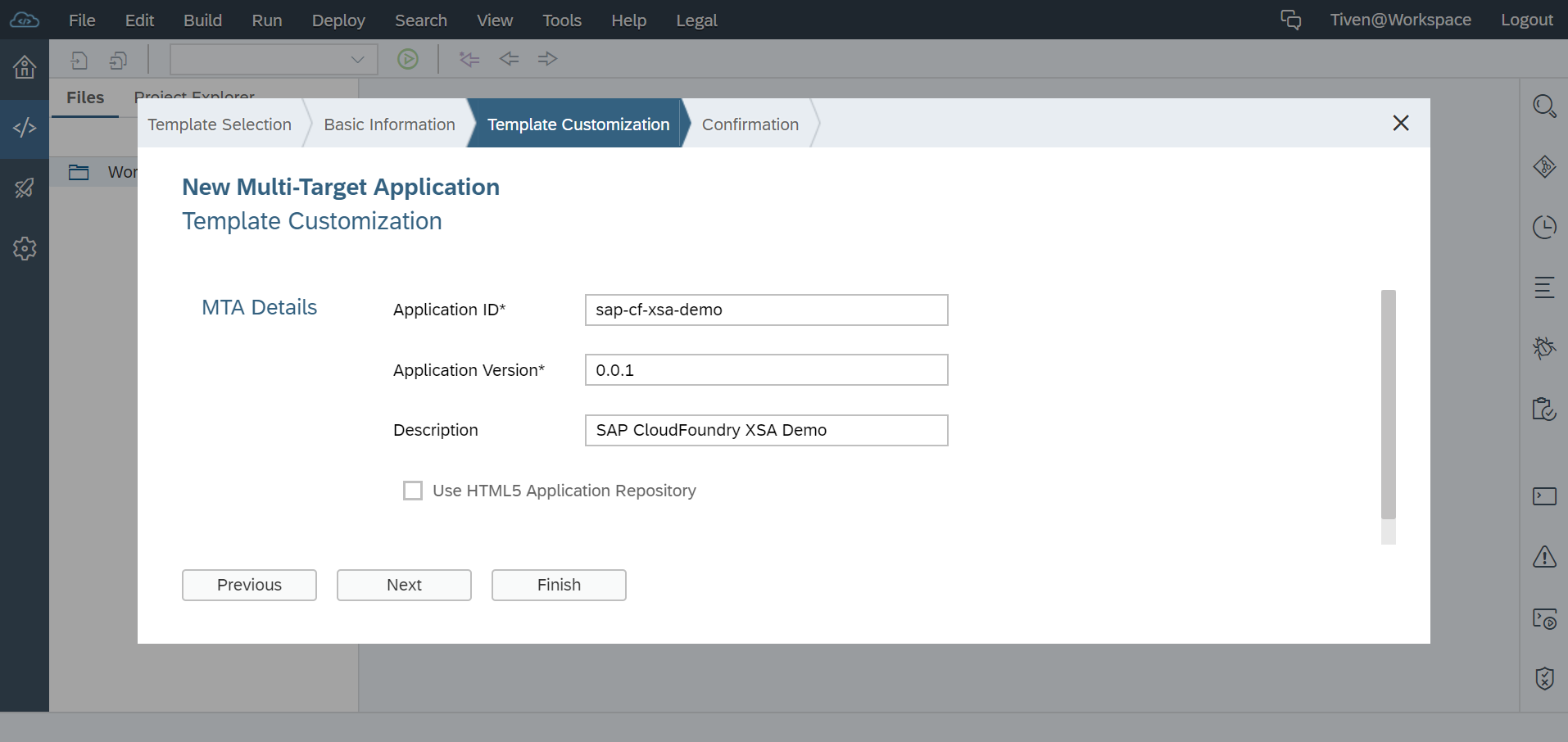Click the Save file toolbar icon
1568x742 pixels.
point(79,60)
